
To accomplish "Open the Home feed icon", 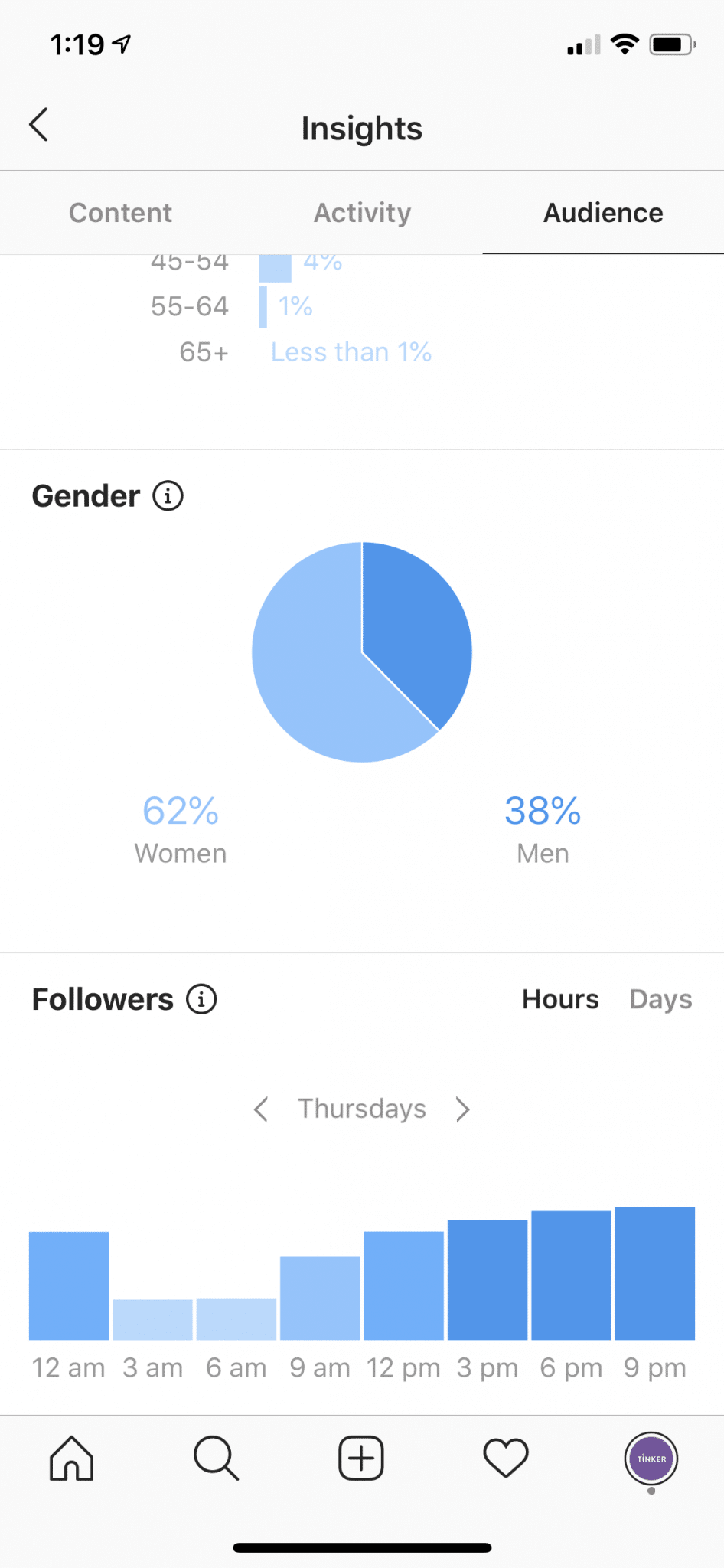I will [x=72, y=1459].
